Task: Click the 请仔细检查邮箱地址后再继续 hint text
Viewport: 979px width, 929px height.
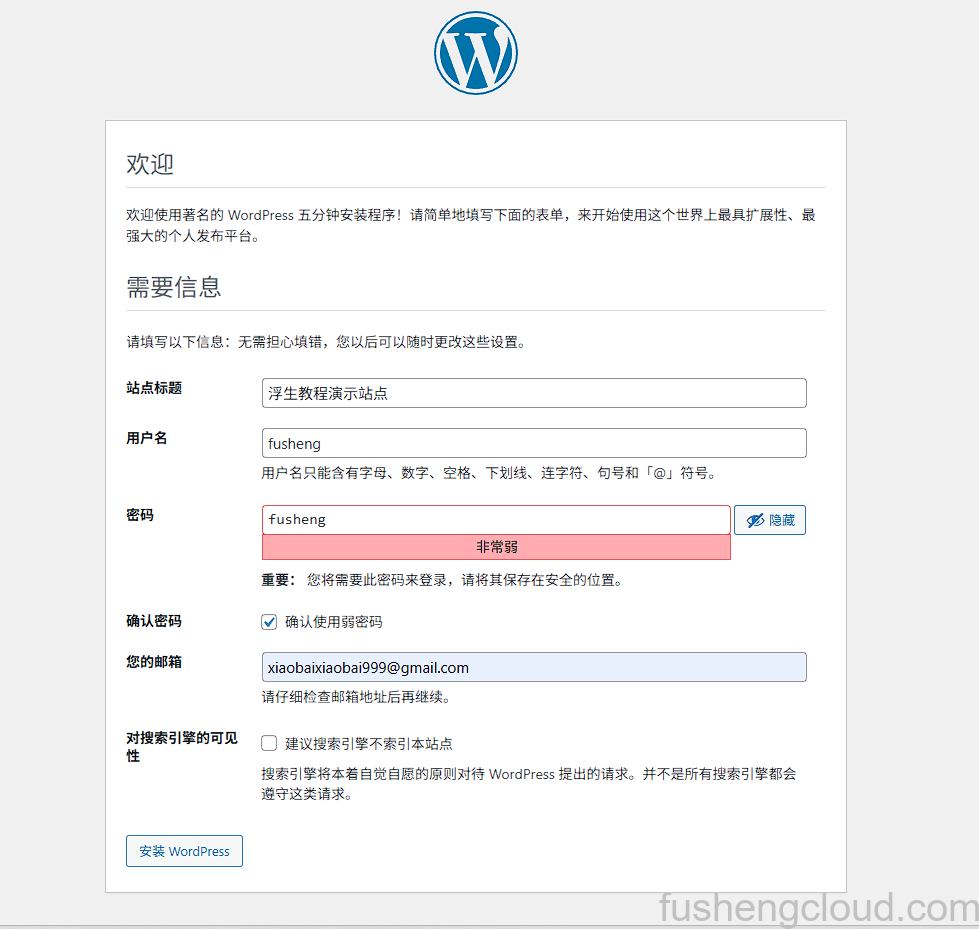Action: pos(356,697)
